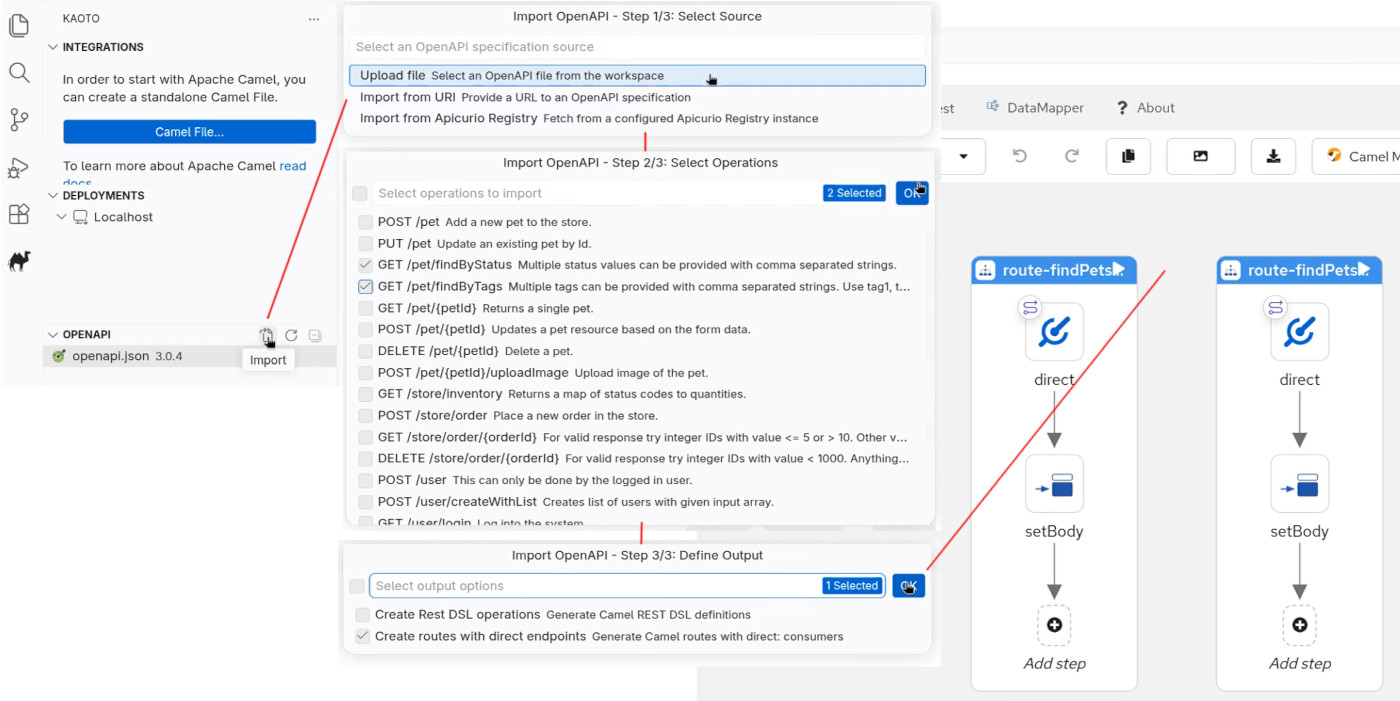Enable Create Rest DSL operations
Screen dimensions: 1400x701
(x=362, y=614)
